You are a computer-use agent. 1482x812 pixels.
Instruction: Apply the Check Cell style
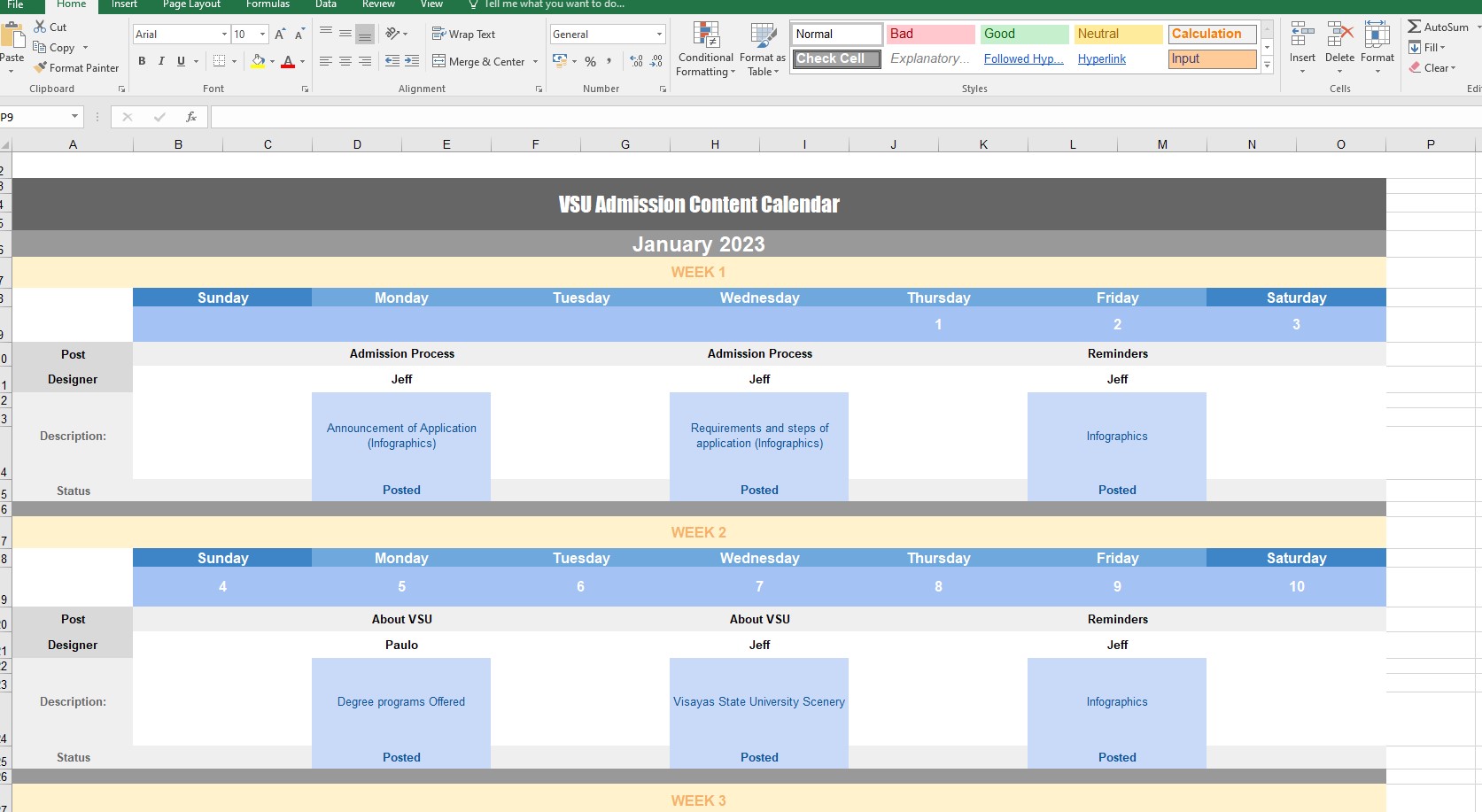pos(836,58)
